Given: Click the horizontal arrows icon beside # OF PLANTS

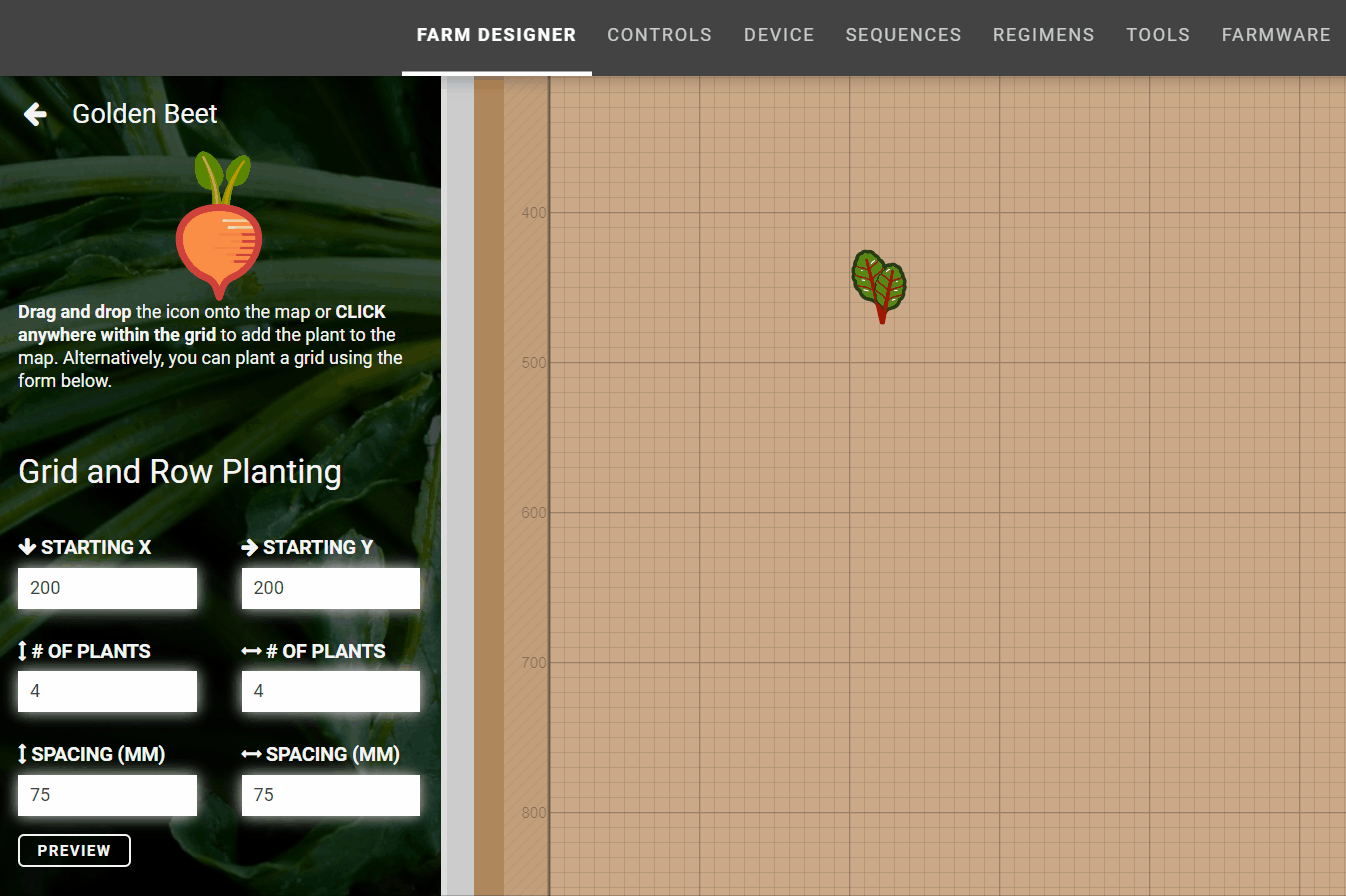Looking at the screenshot, I should (251, 650).
